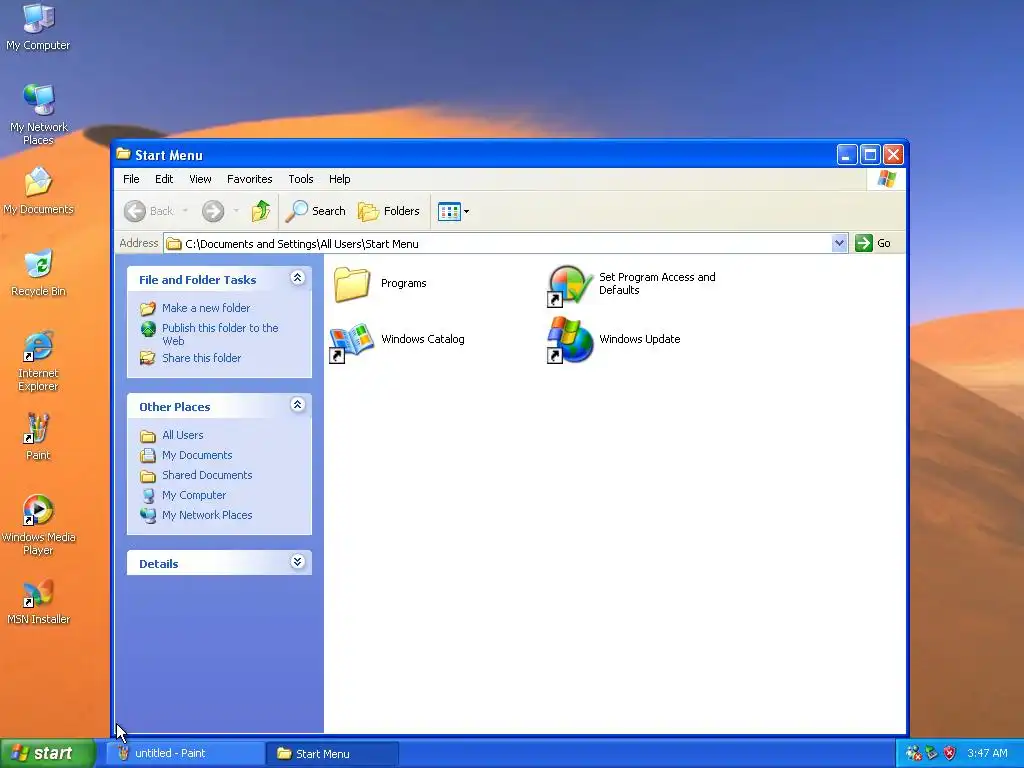
Task: Select the Paint desktop shortcut
Action: pos(38,437)
